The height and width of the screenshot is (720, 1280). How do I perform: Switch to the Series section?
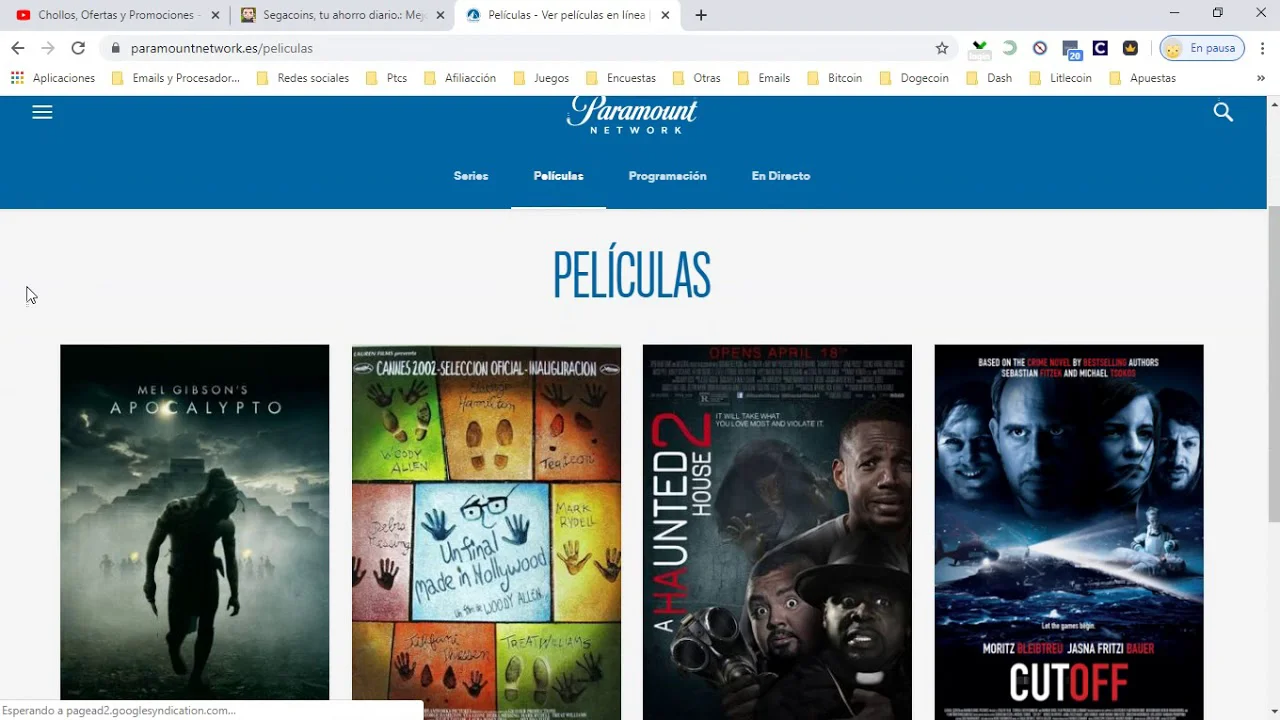(x=470, y=176)
